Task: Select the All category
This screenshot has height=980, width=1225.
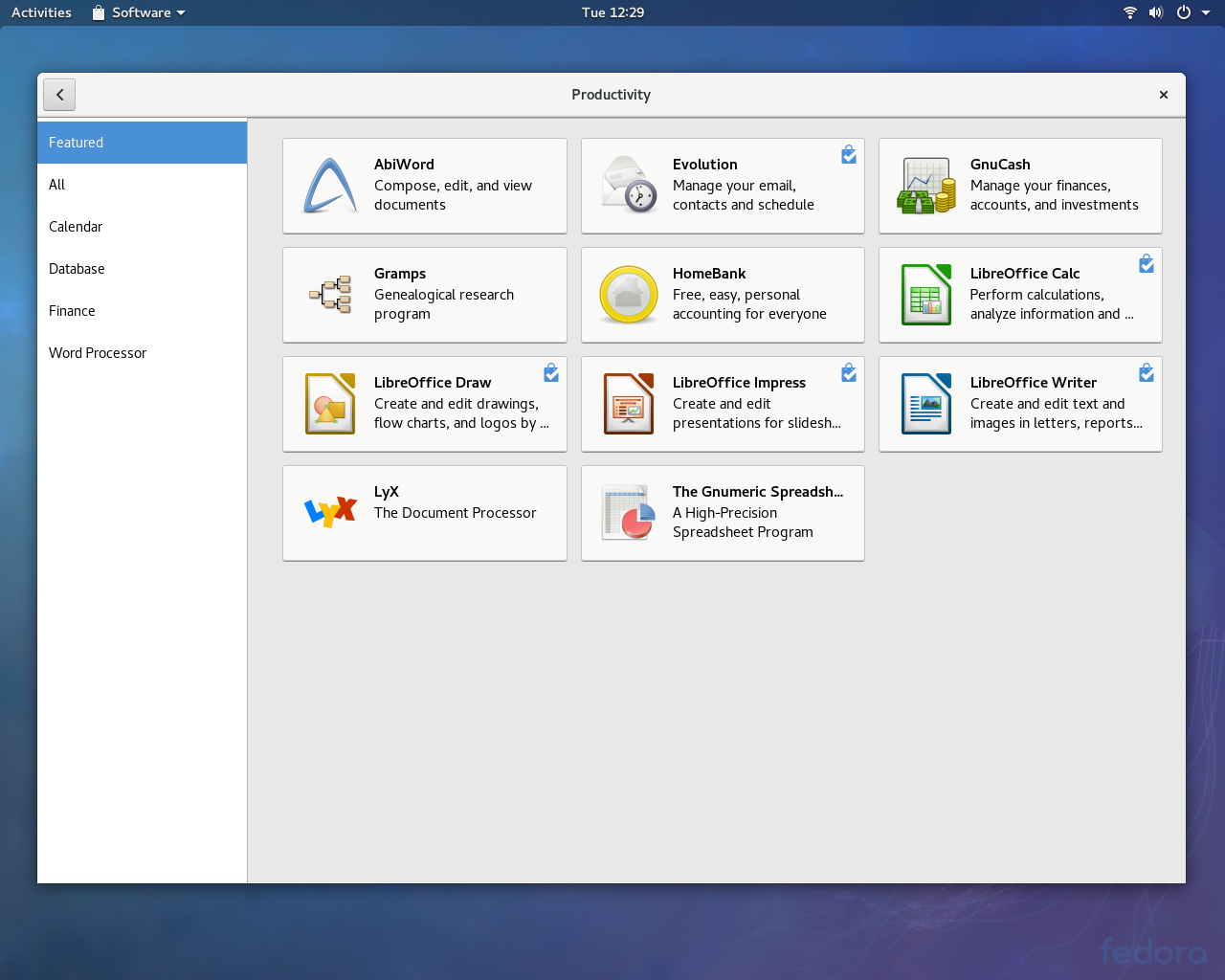Action: point(142,185)
